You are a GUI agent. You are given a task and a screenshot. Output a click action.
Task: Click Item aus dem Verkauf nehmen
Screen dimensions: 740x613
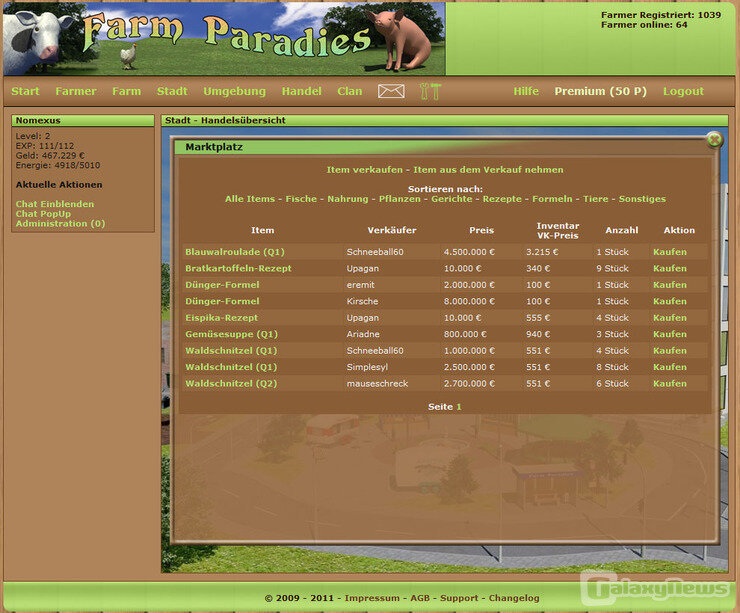pyautogui.click(x=488, y=170)
